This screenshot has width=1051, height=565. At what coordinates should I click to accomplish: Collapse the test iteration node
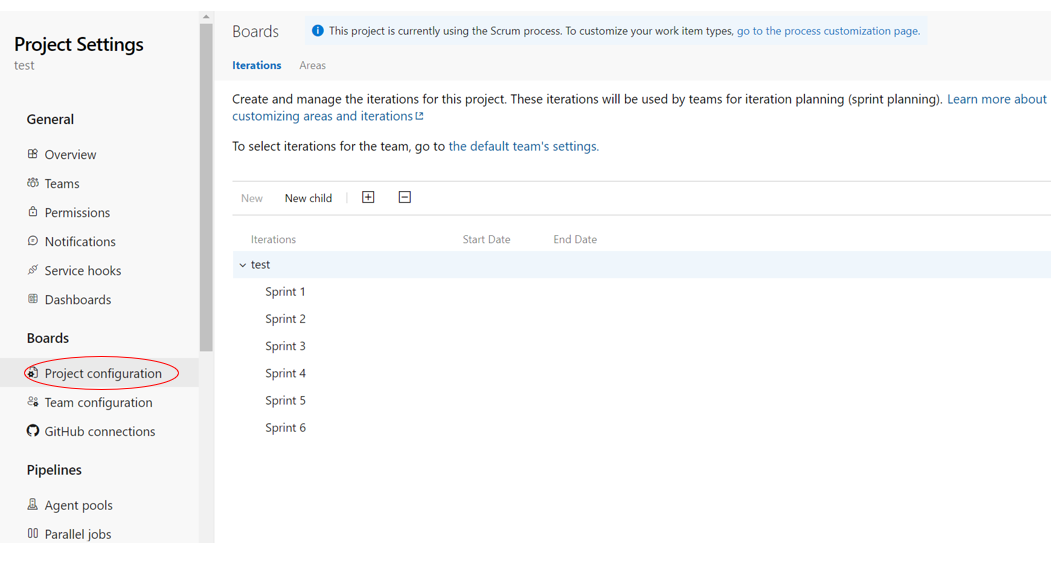(x=243, y=265)
